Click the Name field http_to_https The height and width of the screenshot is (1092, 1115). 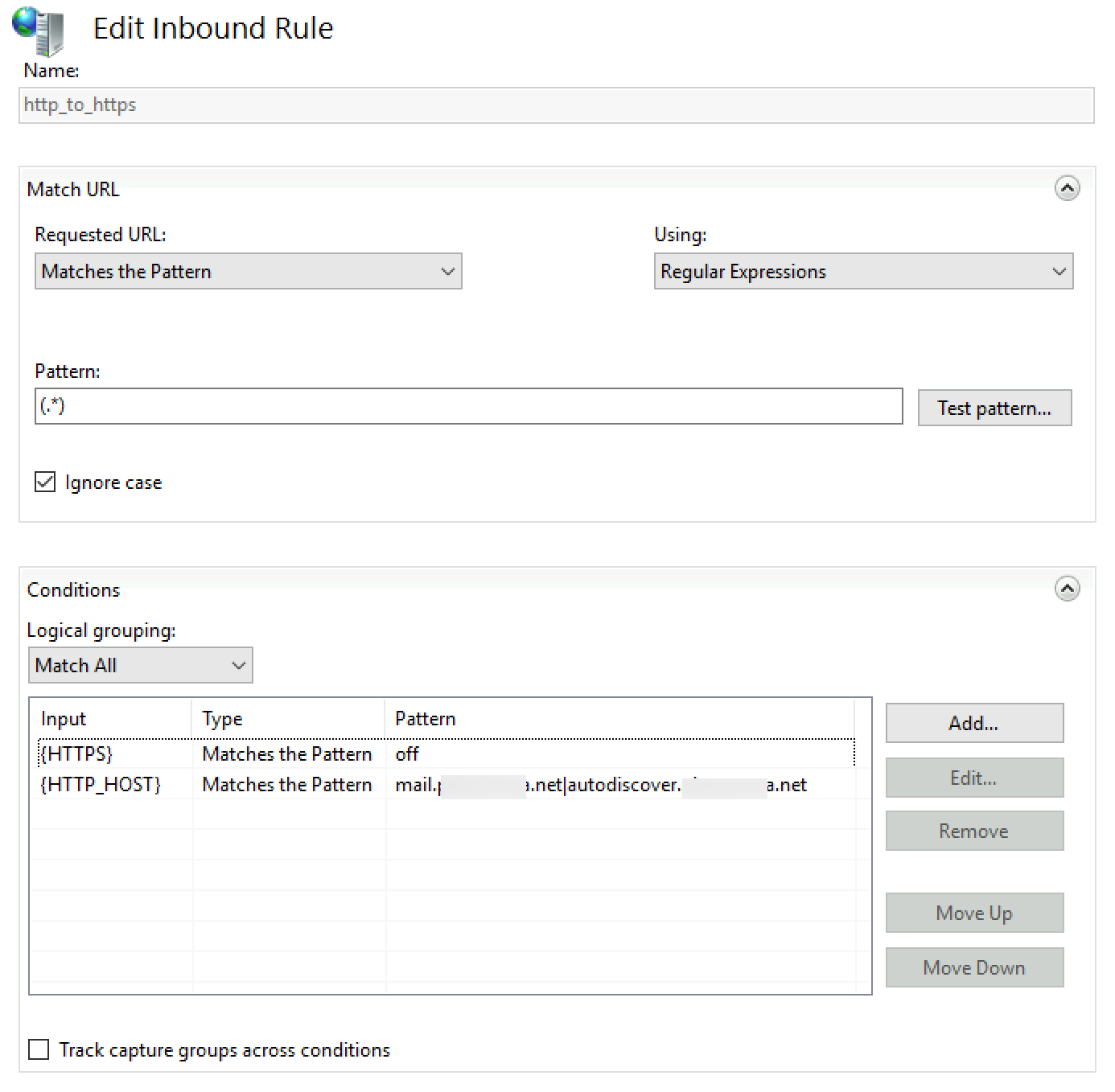556,105
